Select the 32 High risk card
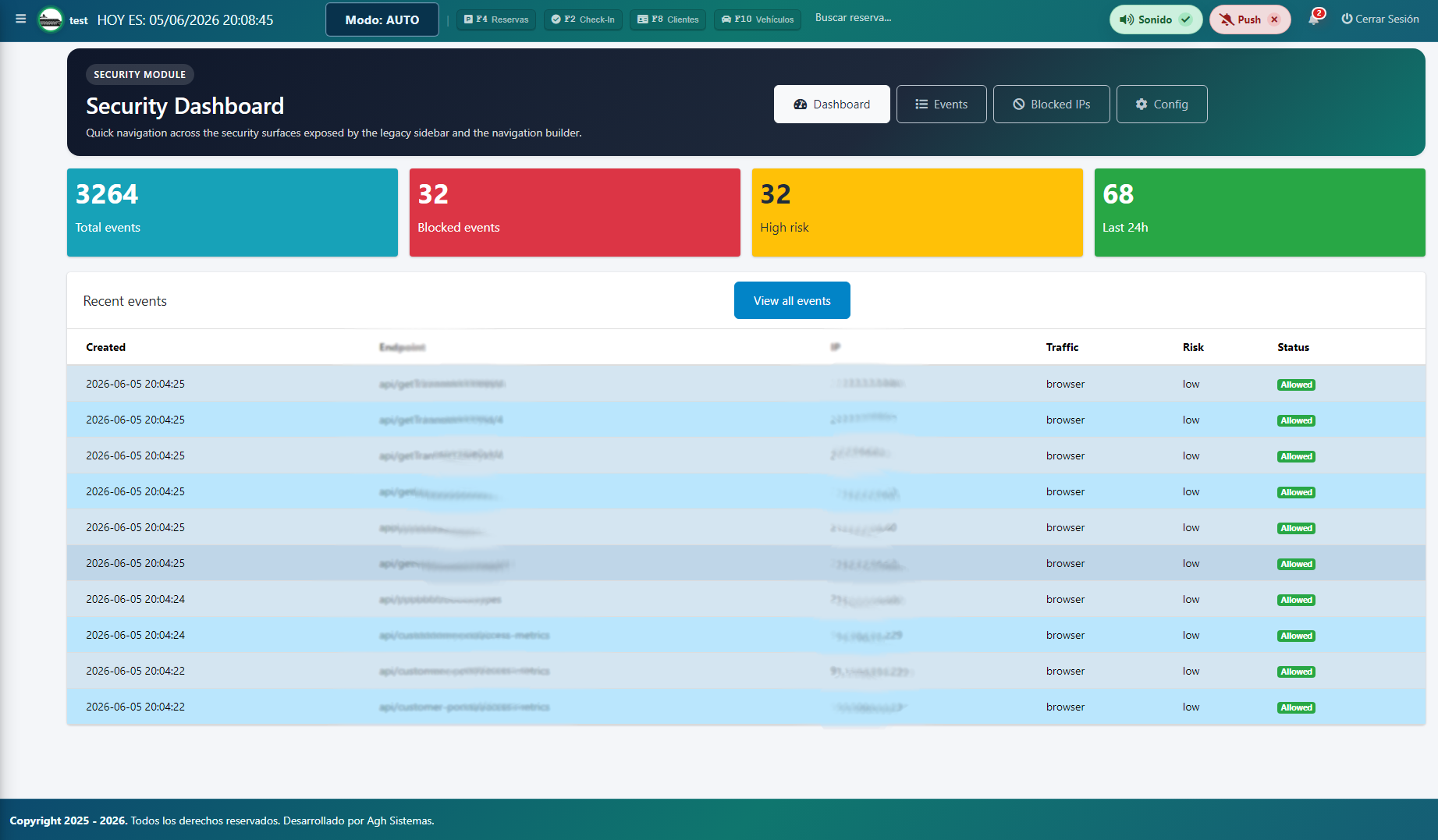 [x=918, y=212]
